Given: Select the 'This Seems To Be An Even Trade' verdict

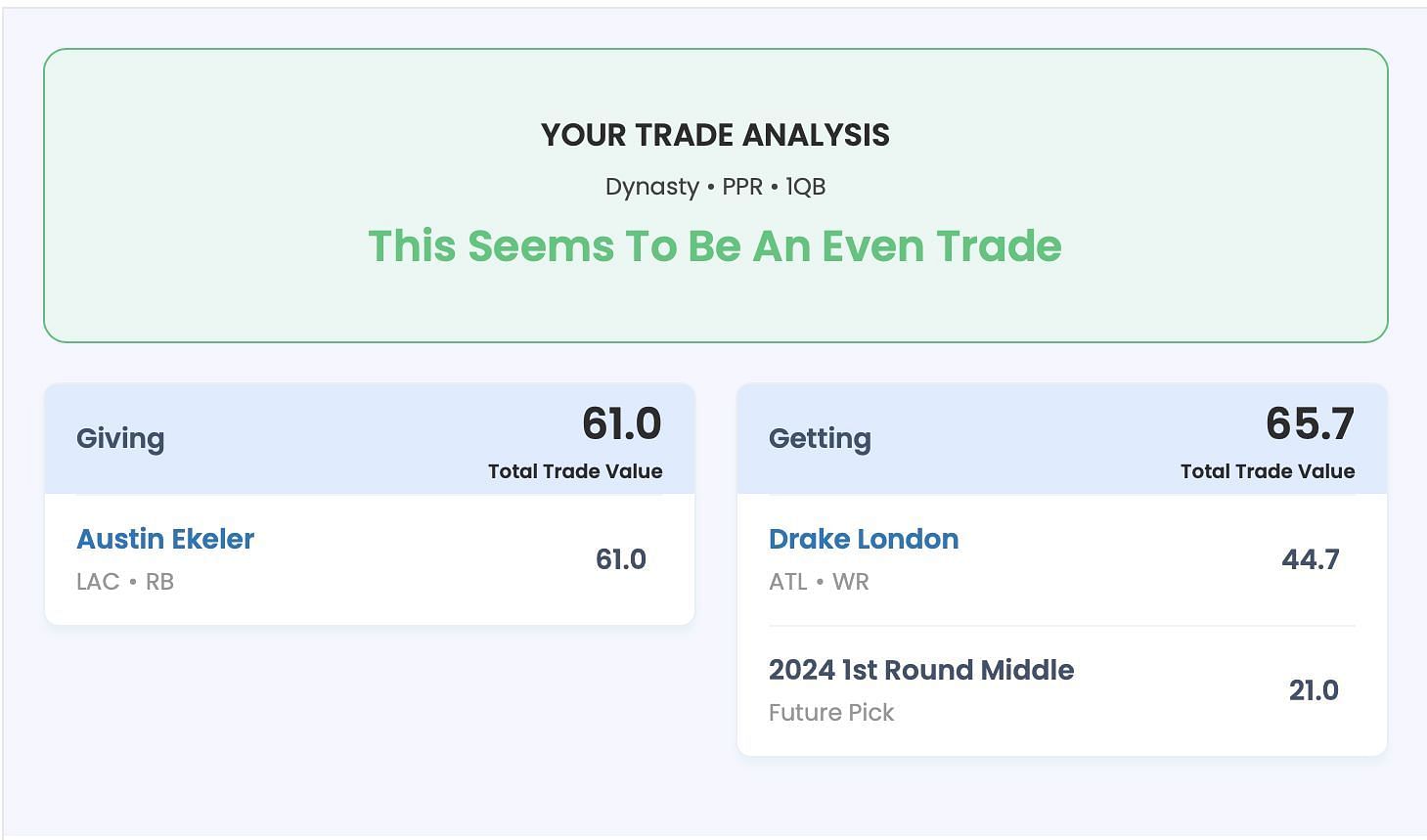Looking at the screenshot, I should pyautogui.click(x=715, y=245).
